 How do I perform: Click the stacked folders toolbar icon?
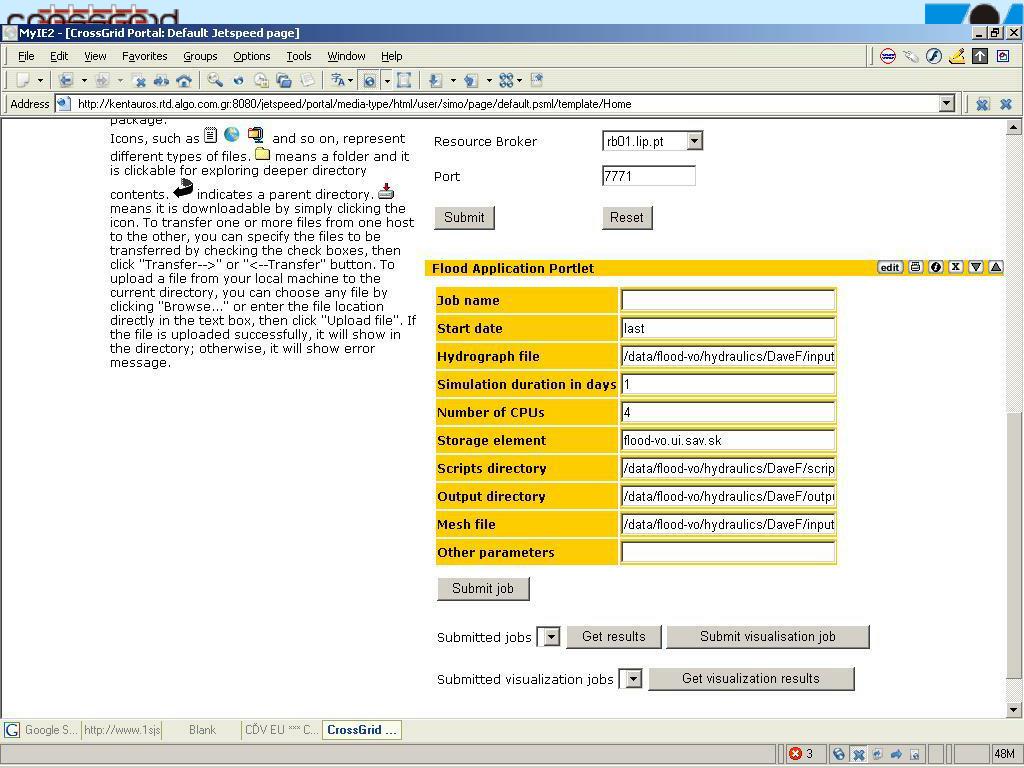pyautogui.click(x=284, y=80)
